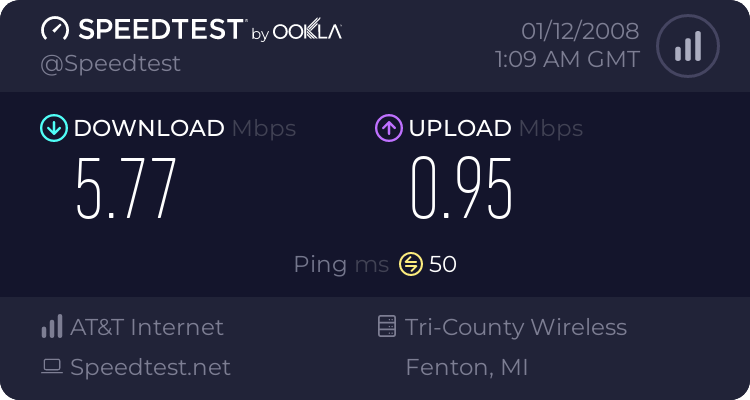
Task: Click the server icon beside Tri-County Wireless
Action: point(387,326)
